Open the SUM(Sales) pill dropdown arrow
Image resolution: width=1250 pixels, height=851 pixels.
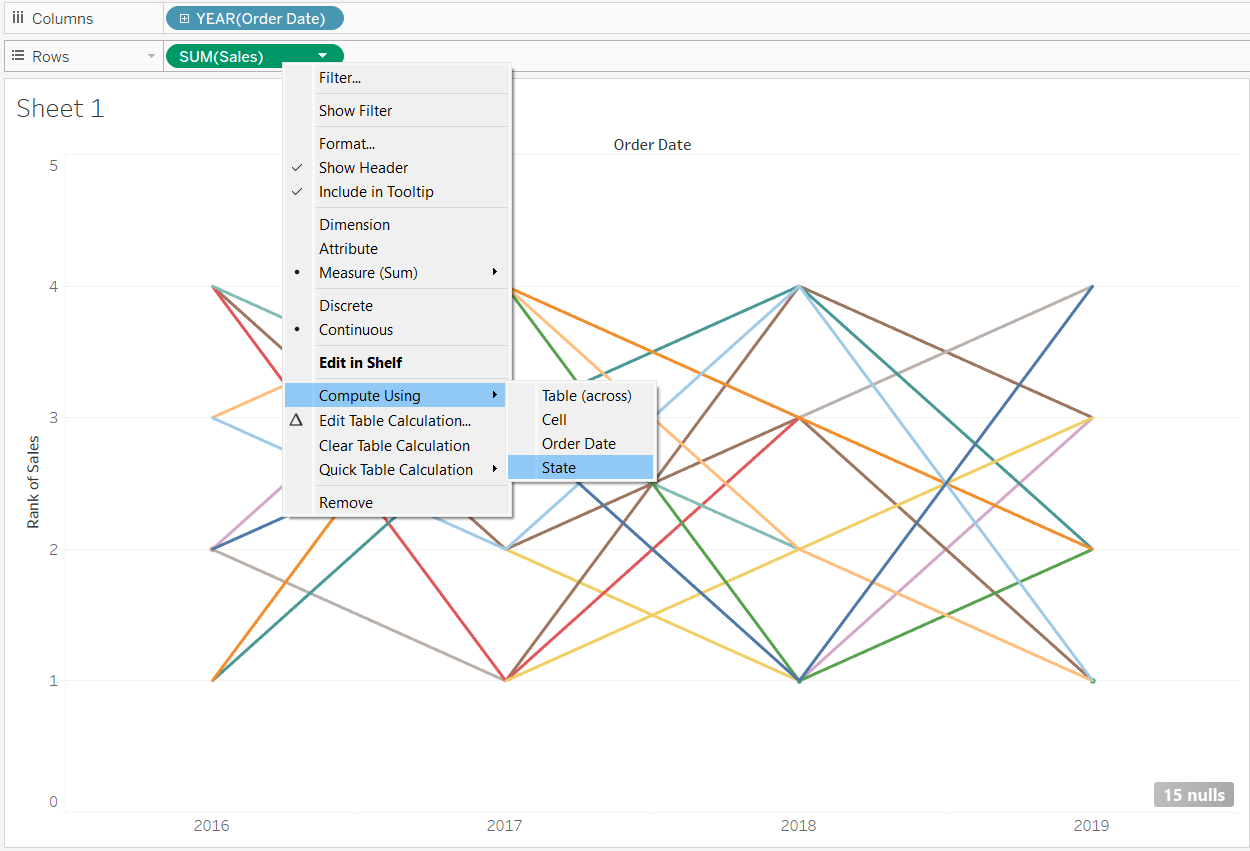point(322,56)
